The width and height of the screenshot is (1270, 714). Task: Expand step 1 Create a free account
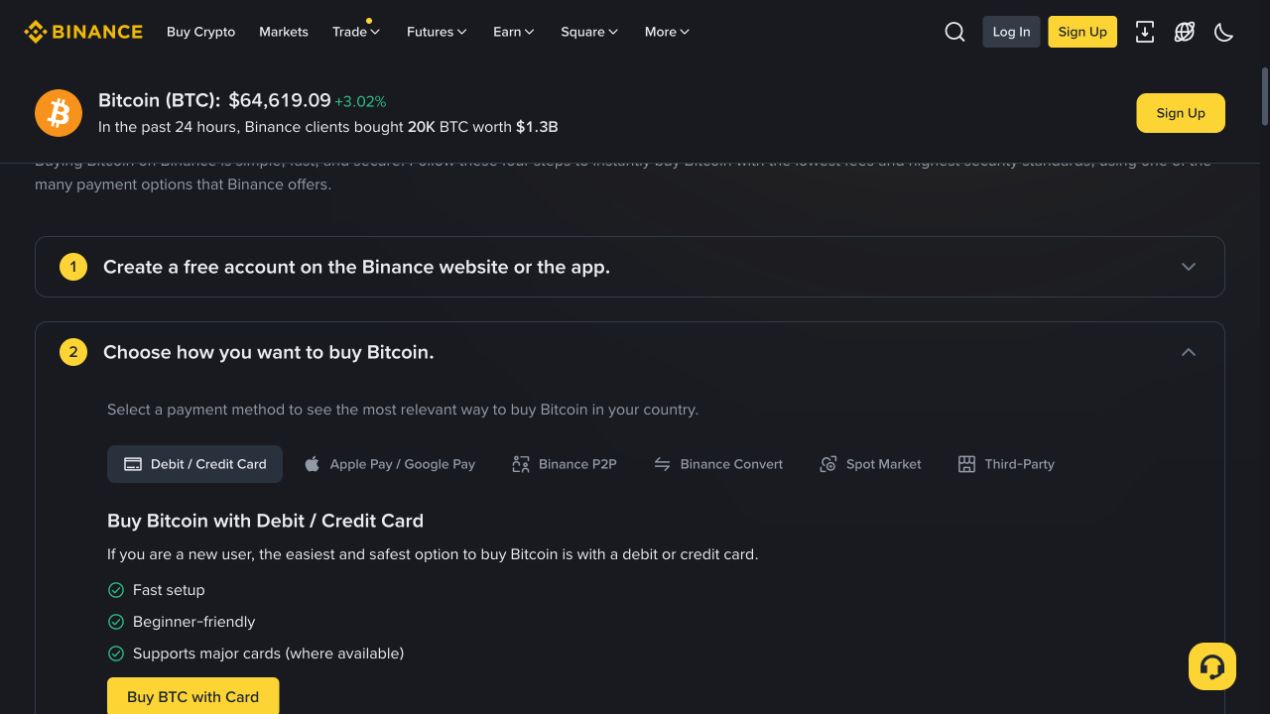tap(630, 267)
